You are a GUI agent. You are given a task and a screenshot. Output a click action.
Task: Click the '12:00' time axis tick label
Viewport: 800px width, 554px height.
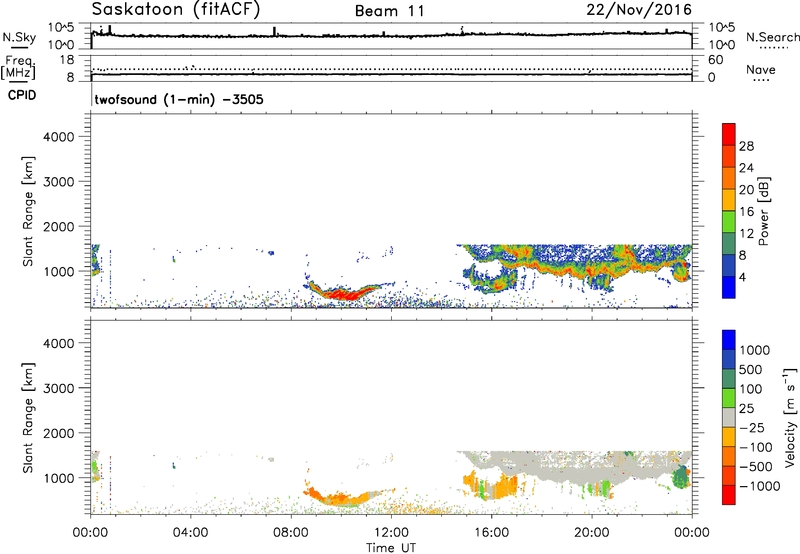click(391, 533)
